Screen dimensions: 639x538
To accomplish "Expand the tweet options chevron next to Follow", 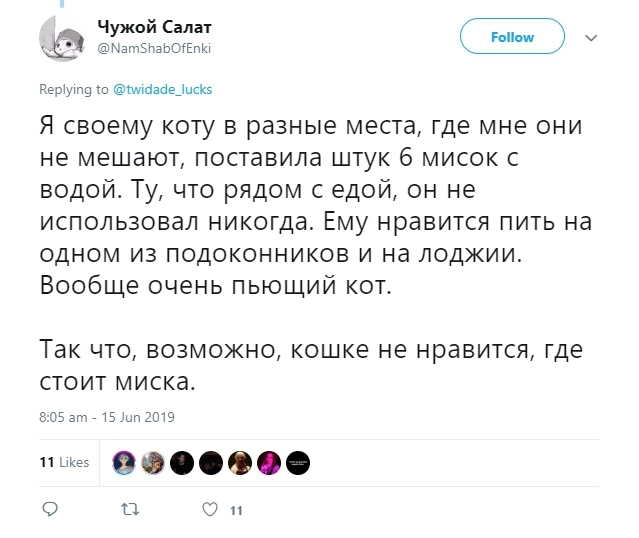I will (x=590, y=38).
